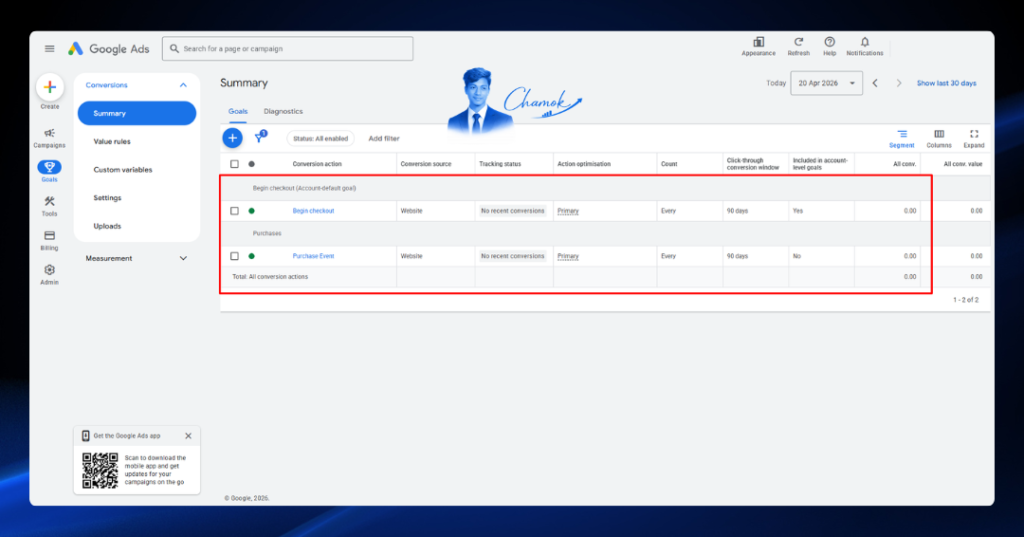This screenshot has width=1024, height=537.
Task: Tick the Purchase Event row checkbox
Action: [234, 256]
